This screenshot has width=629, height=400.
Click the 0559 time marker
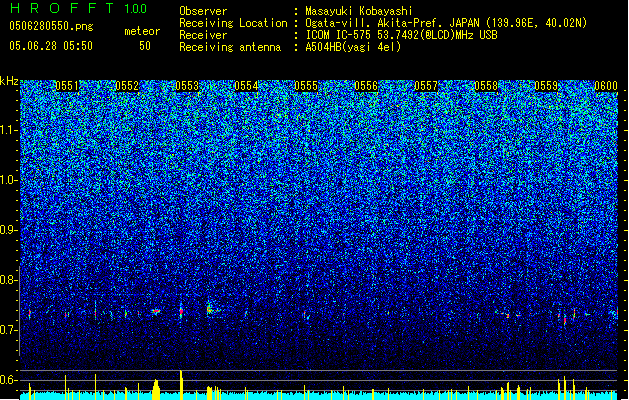tap(546, 86)
